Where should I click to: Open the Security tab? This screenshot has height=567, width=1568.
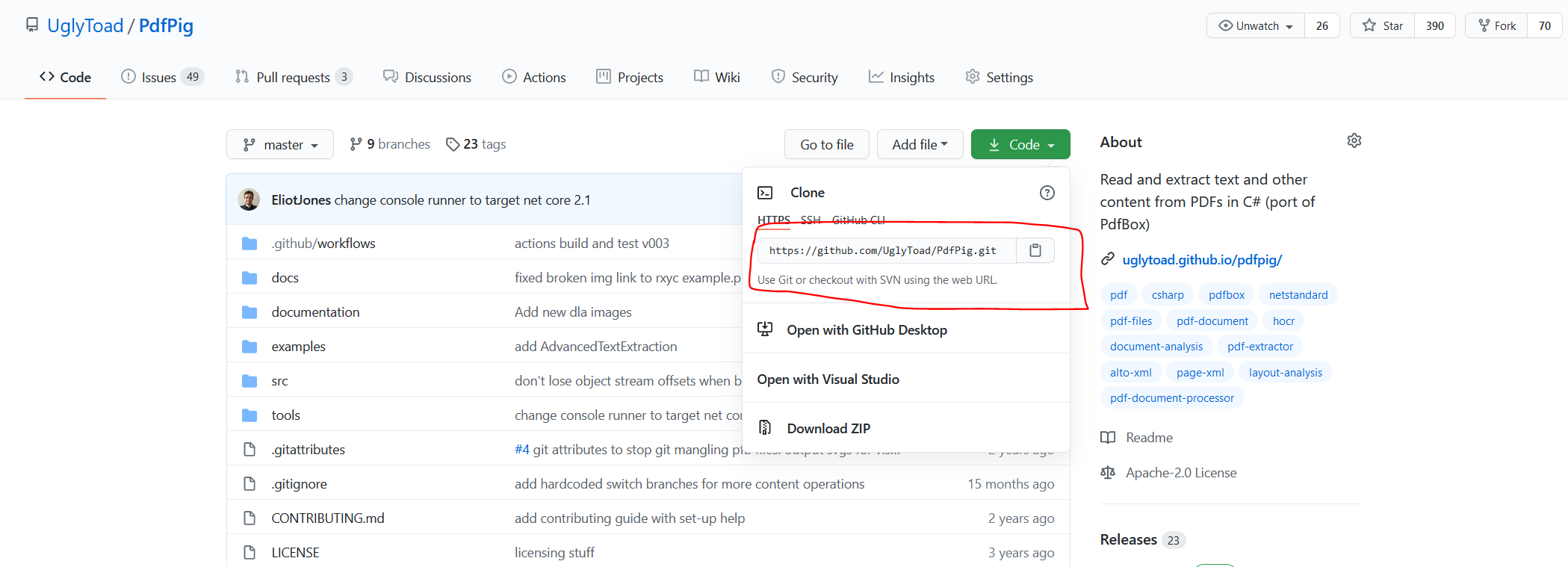click(805, 77)
